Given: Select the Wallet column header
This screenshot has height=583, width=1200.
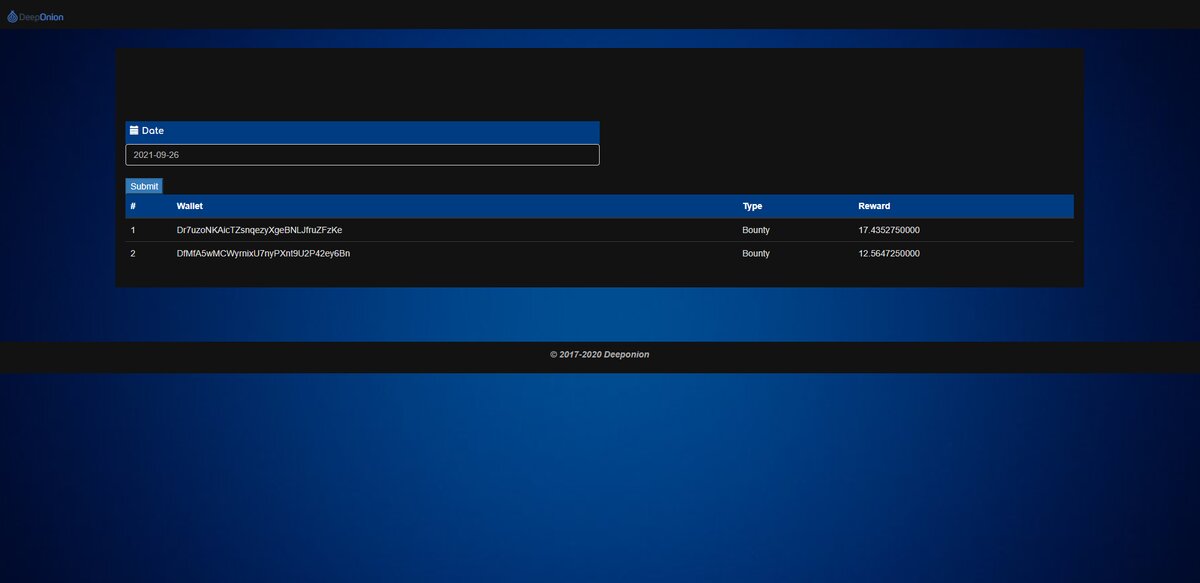Looking at the screenshot, I should coord(190,206).
